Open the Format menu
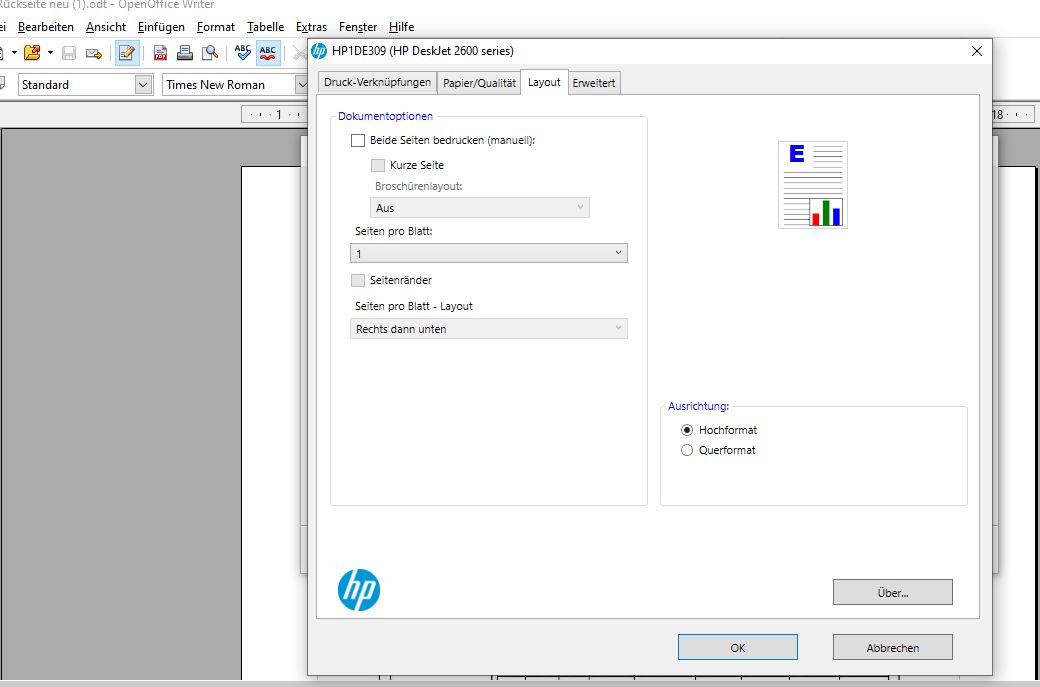Screen dimensions: 1040x687 (x=216, y=27)
